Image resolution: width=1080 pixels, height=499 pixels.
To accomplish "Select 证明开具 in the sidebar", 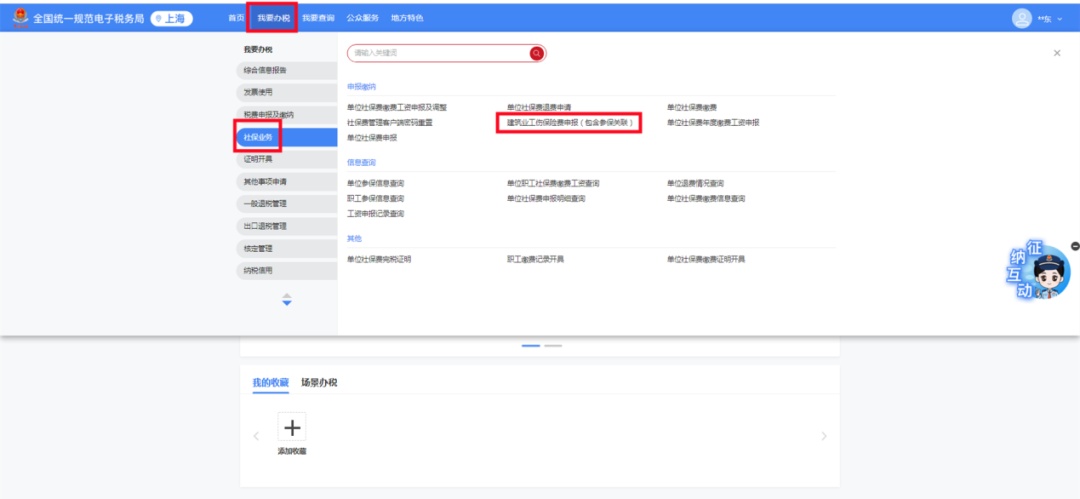I will (x=286, y=159).
